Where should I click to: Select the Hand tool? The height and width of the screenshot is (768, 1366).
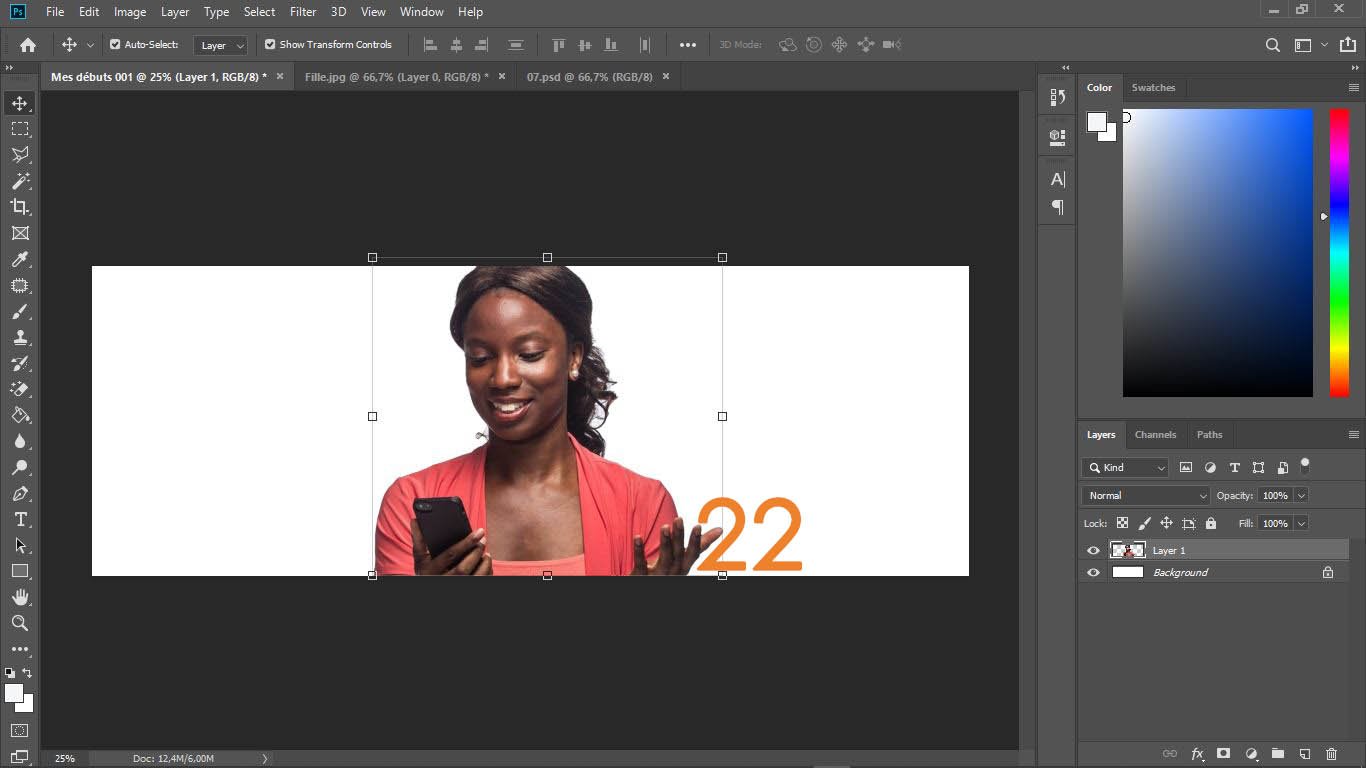click(x=20, y=597)
